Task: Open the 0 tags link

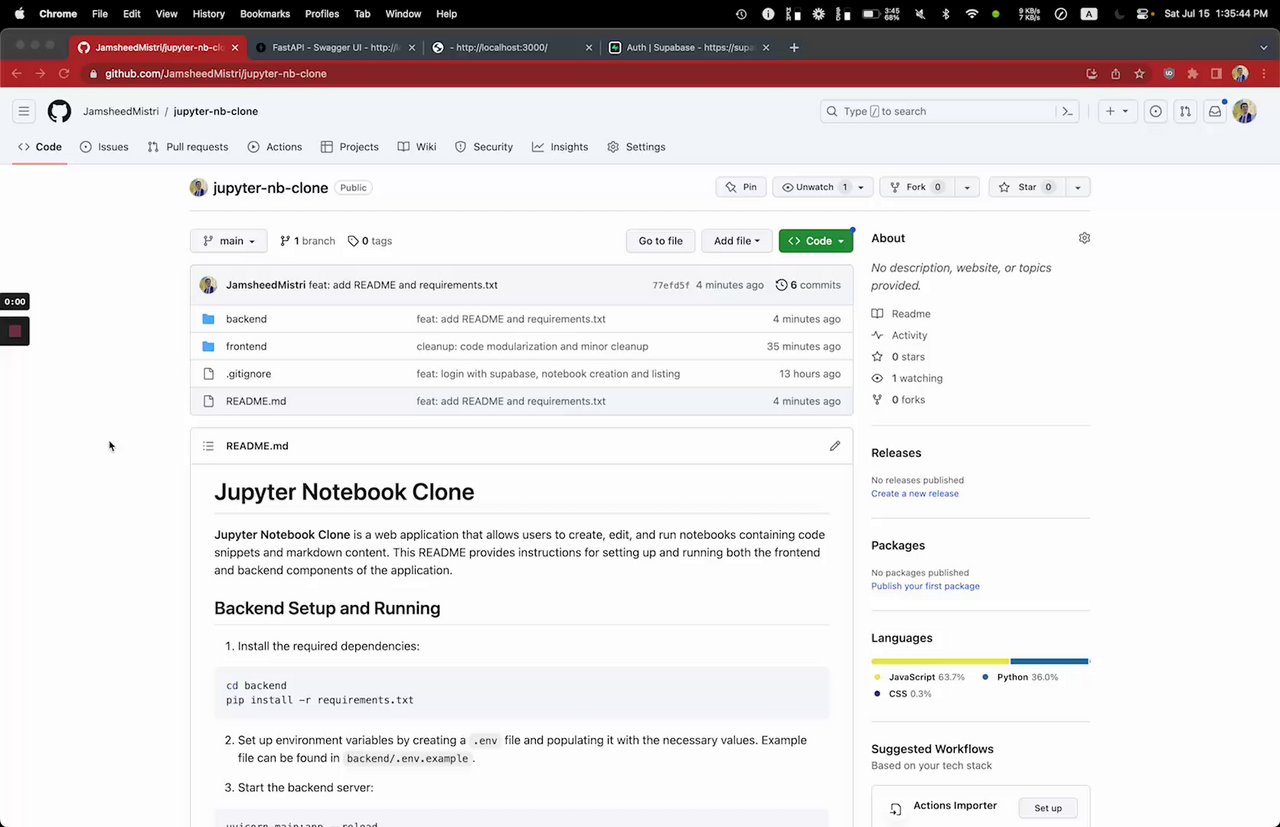Action: point(370,241)
